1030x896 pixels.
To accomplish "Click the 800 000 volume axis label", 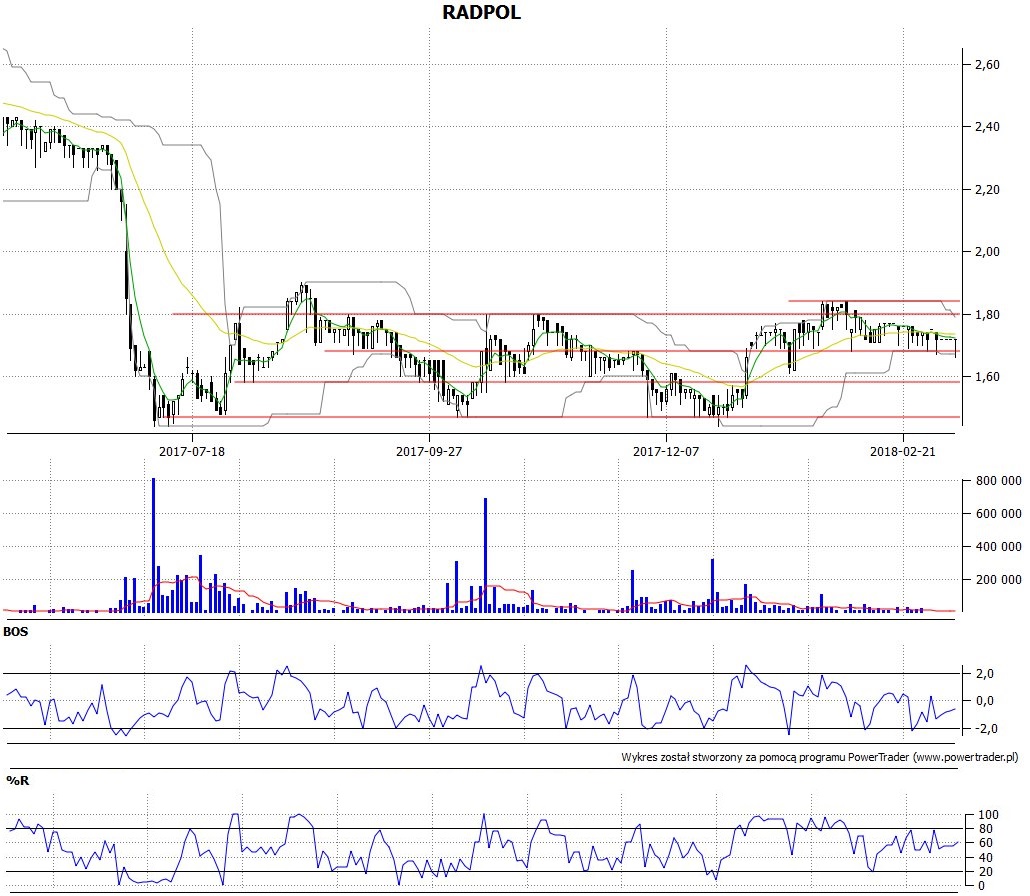I will point(998,481).
